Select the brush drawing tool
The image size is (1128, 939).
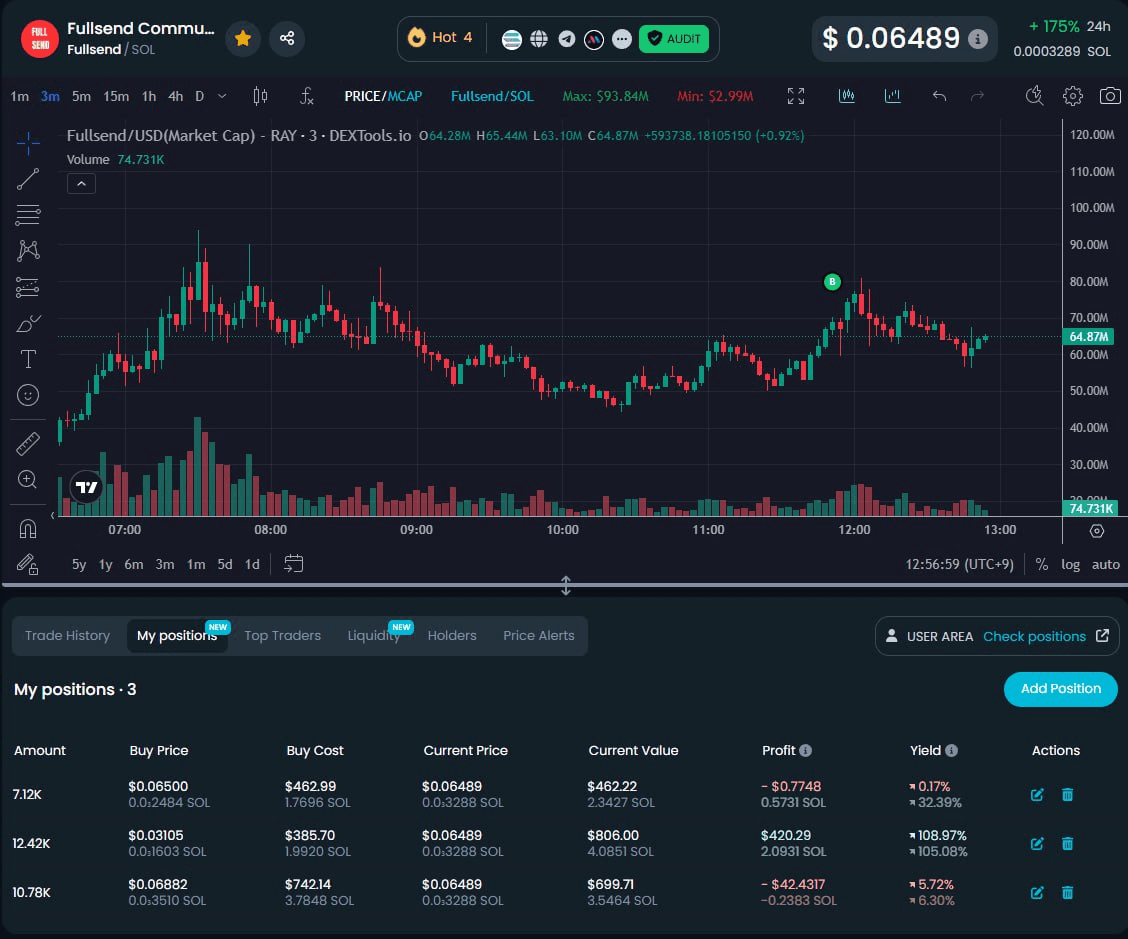tap(28, 323)
